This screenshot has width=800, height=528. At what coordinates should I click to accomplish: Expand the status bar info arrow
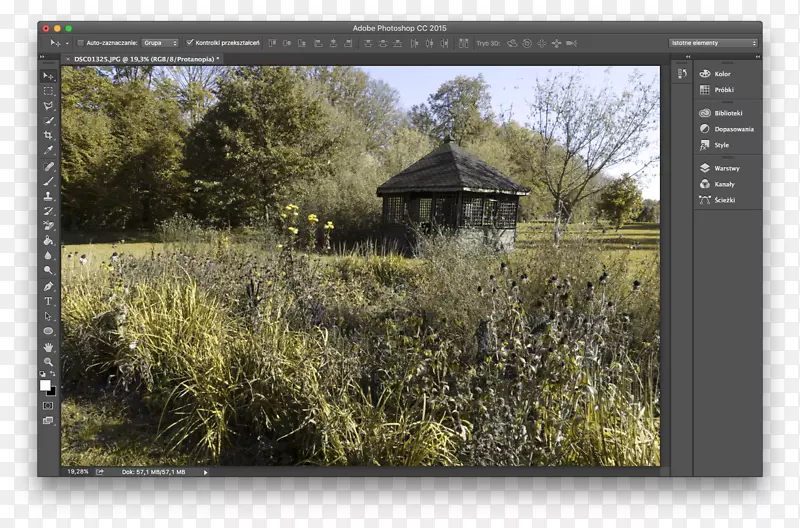206,472
